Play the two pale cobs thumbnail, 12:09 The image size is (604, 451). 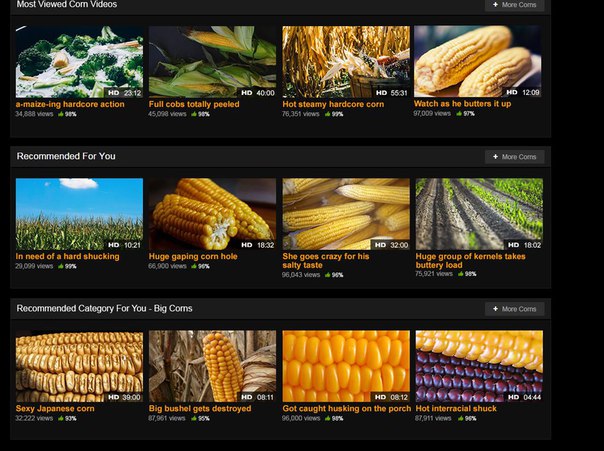(x=478, y=61)
